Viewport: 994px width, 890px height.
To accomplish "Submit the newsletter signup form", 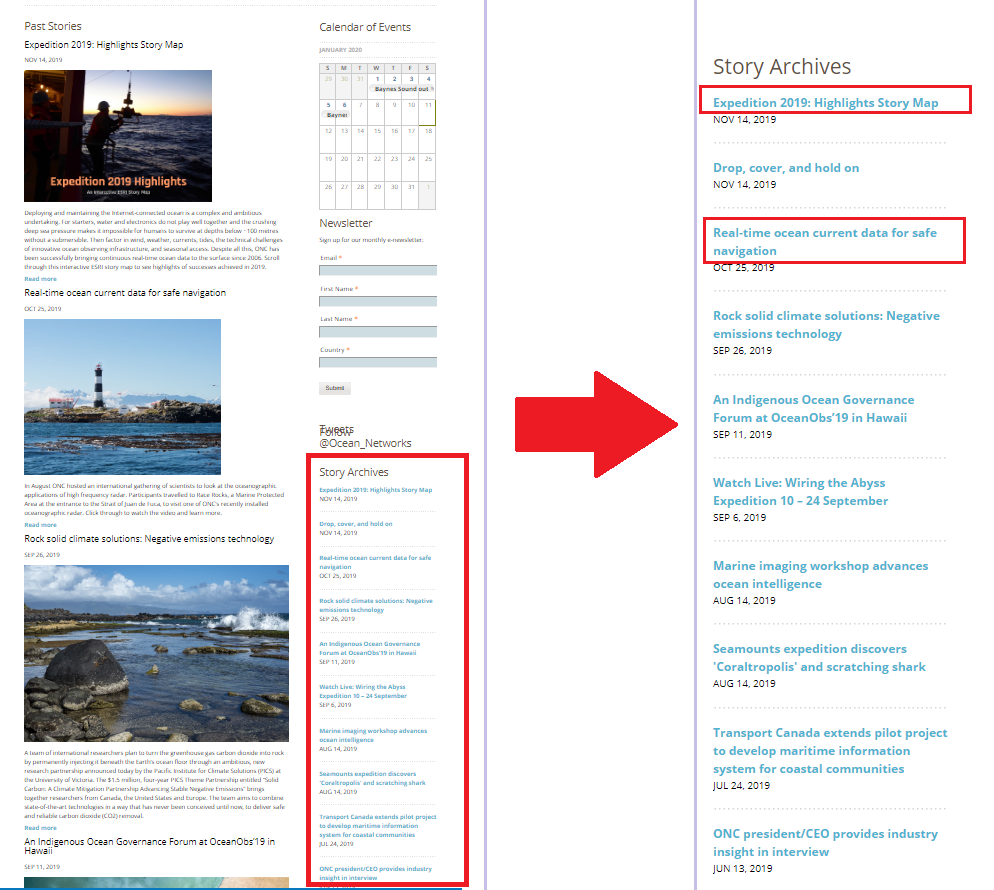I will 335,388.
